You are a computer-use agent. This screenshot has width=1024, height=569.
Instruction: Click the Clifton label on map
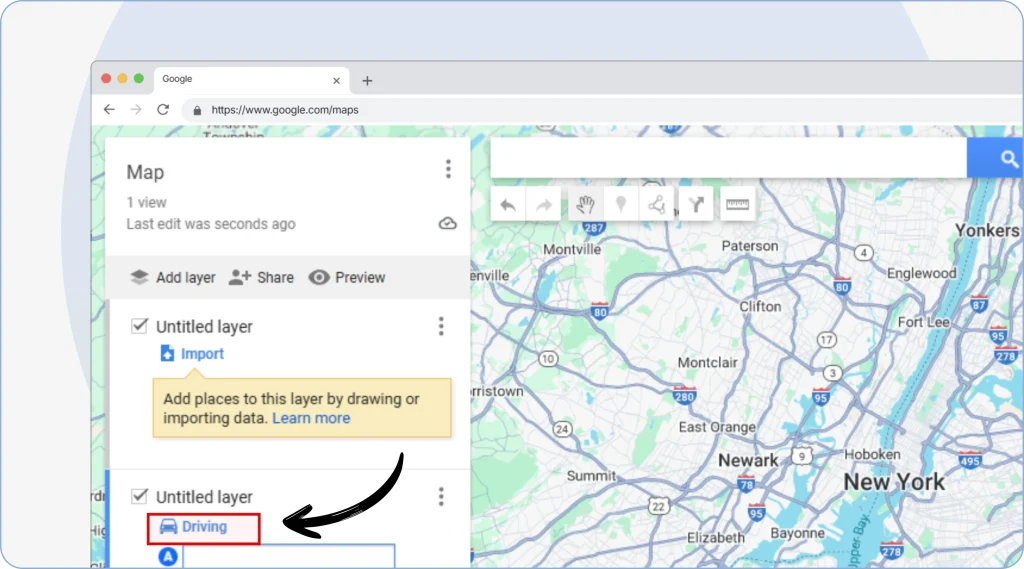(x=760, y=306)
